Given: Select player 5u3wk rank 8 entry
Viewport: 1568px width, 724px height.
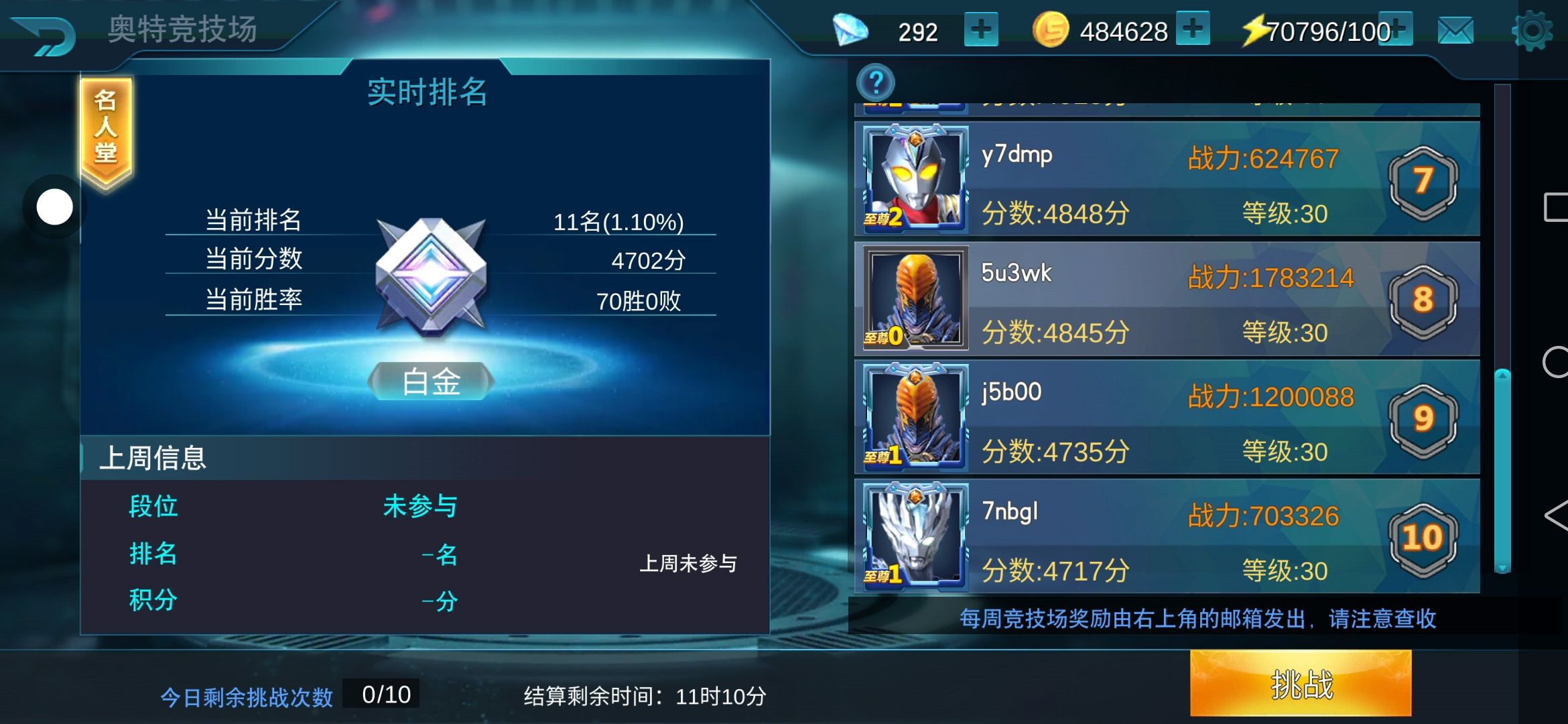Looking at the screenshot, I should (x=1167, y=299).
